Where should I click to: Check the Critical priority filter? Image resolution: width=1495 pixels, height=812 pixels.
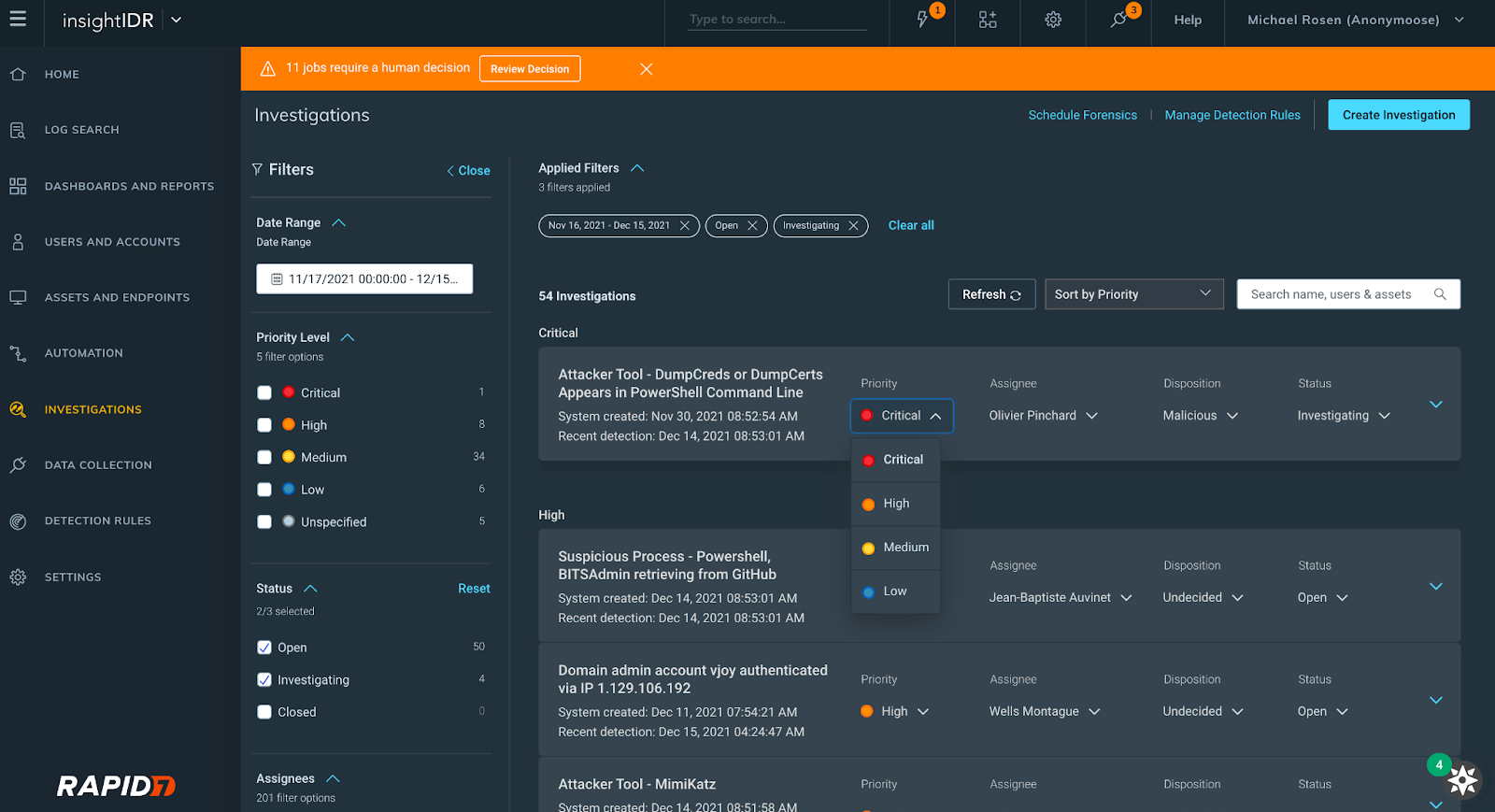click(264, 393)
